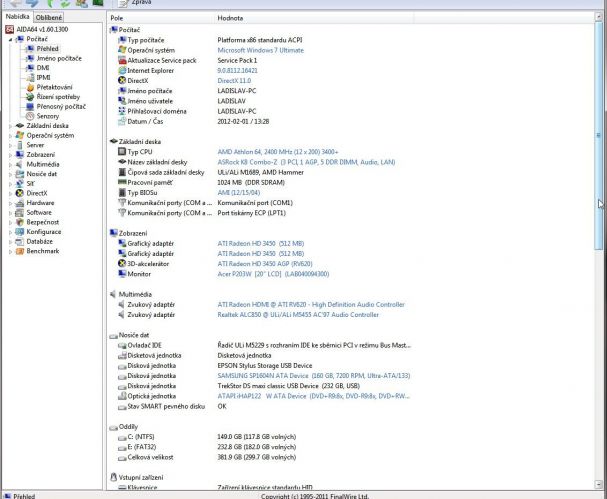Click the Konfigurace icon in the tree
607x499 pixels.
click(20, 232)
